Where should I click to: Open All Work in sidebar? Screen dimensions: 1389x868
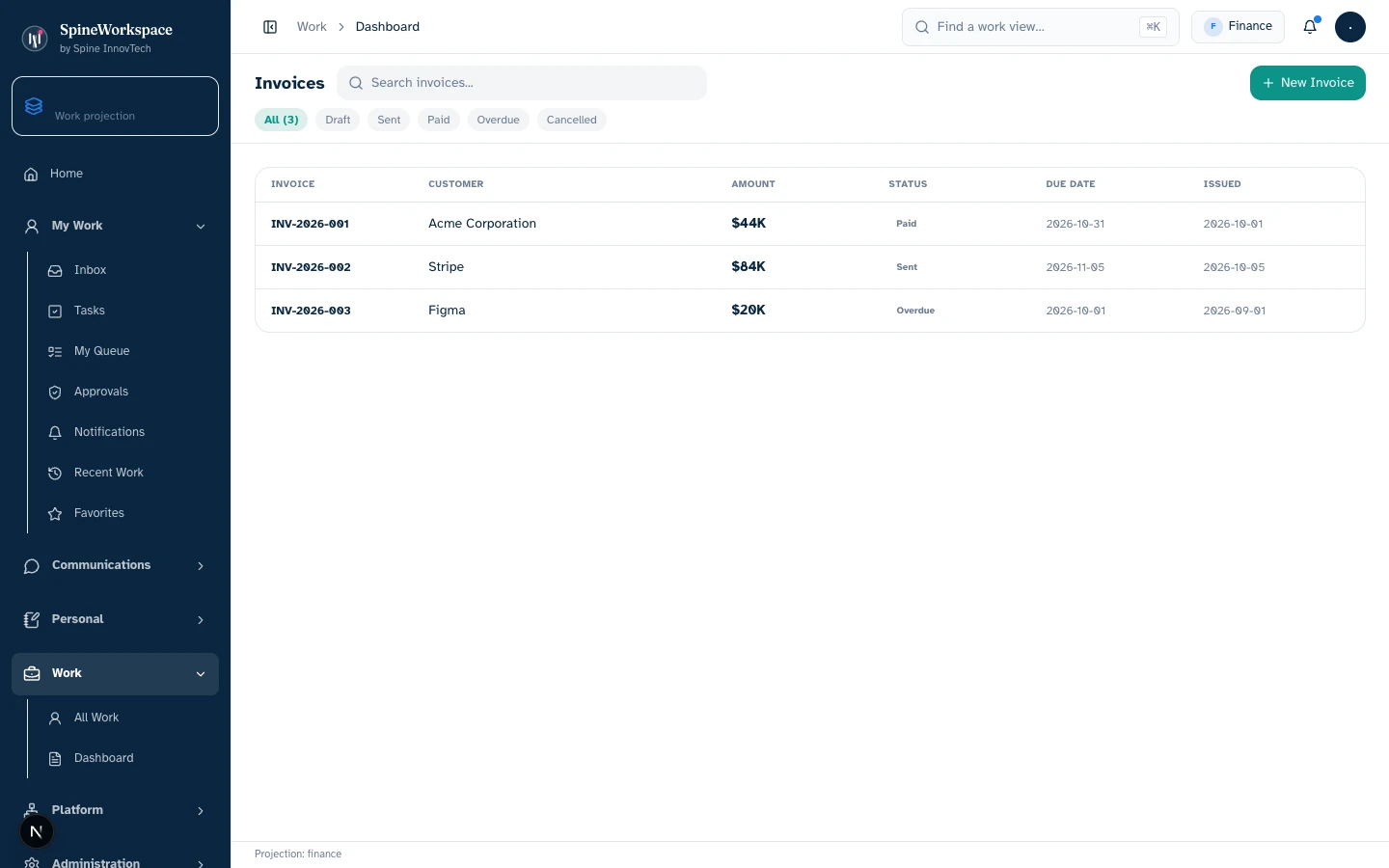[127, 718]
